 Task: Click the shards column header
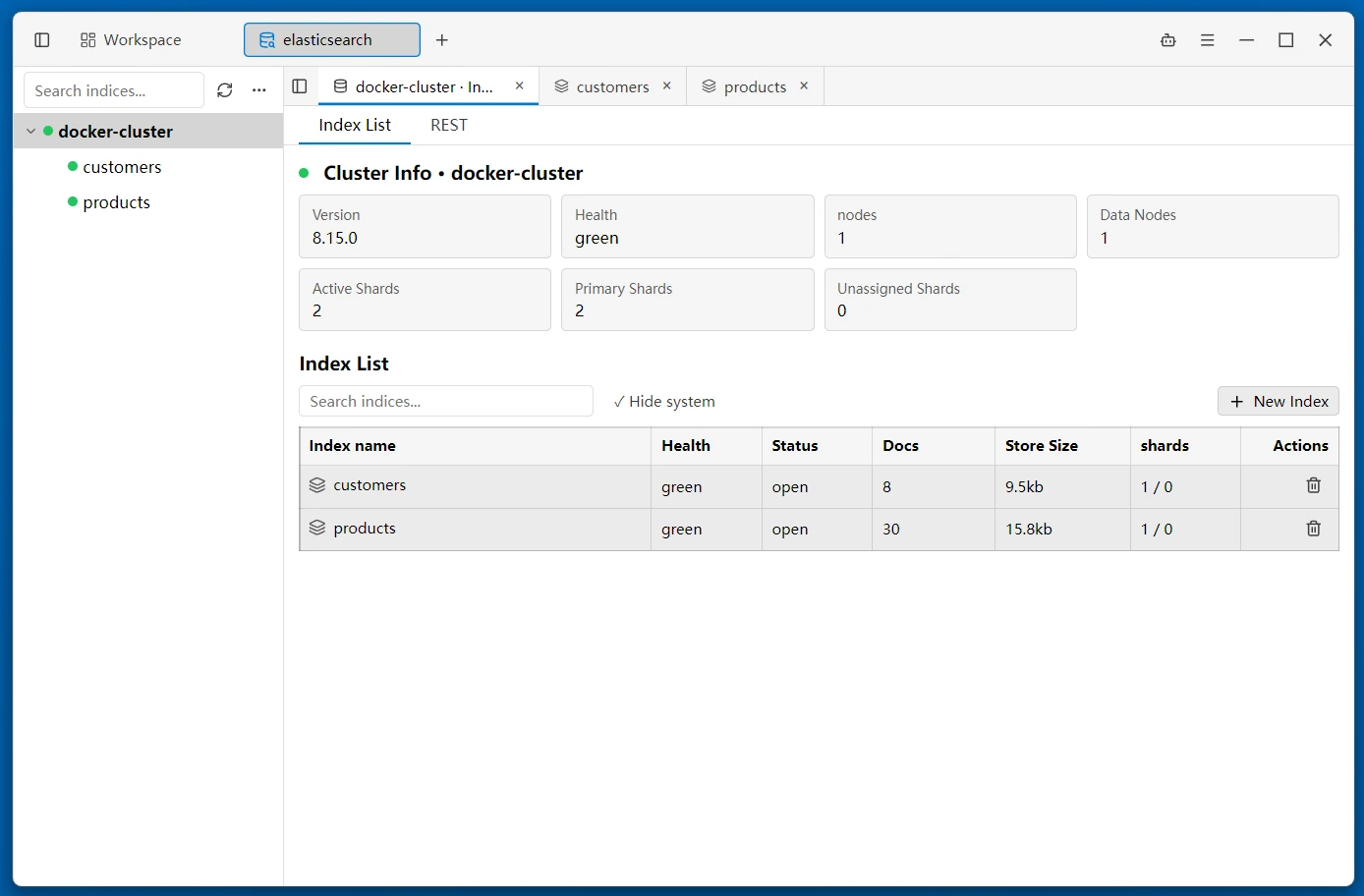pyautogui.click(x=1185, y=446)
